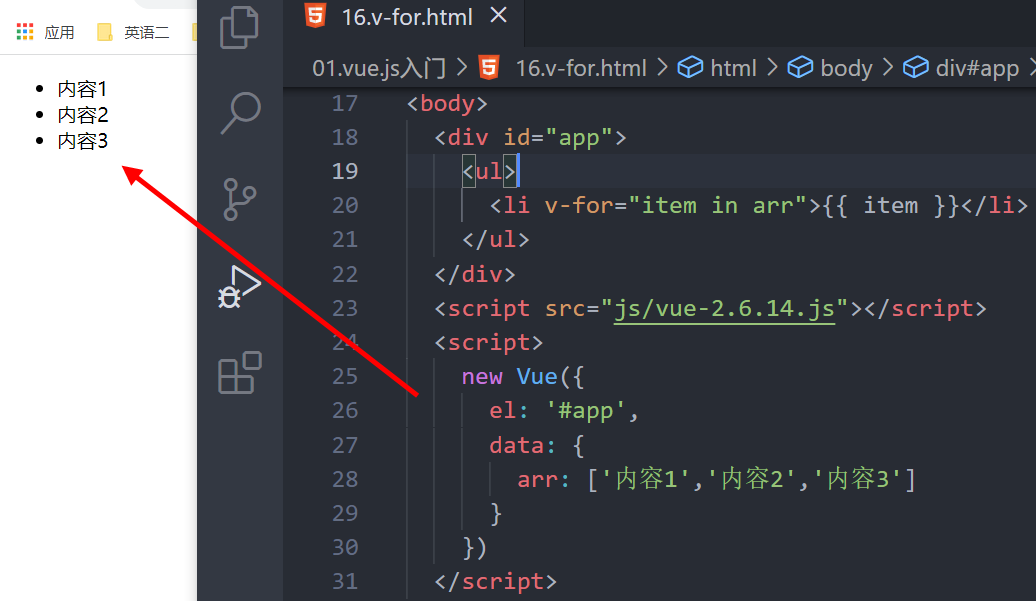Screen dimensions: 1036x601
Task: Open the Source Control view
Action: [x=239, y=199]
